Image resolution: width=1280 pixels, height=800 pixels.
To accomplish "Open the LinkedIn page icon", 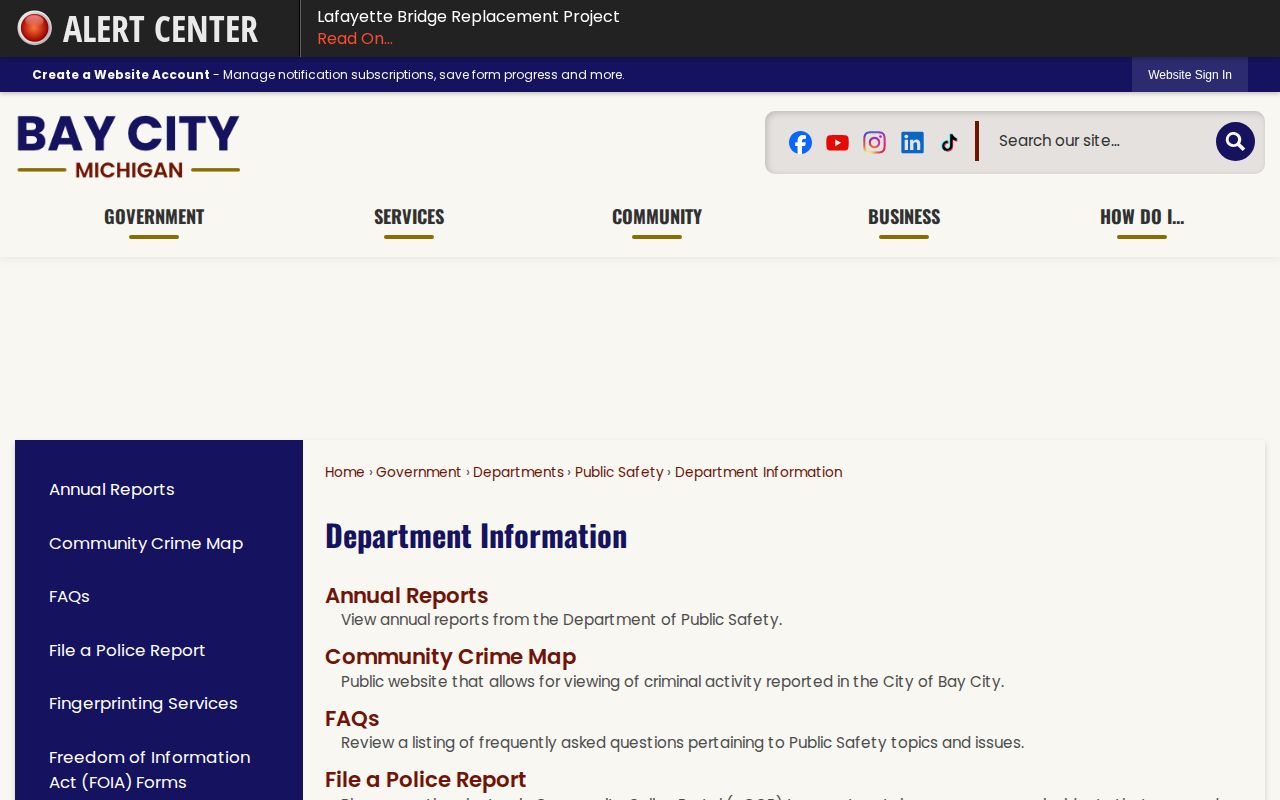I will [x=912, y=142].
